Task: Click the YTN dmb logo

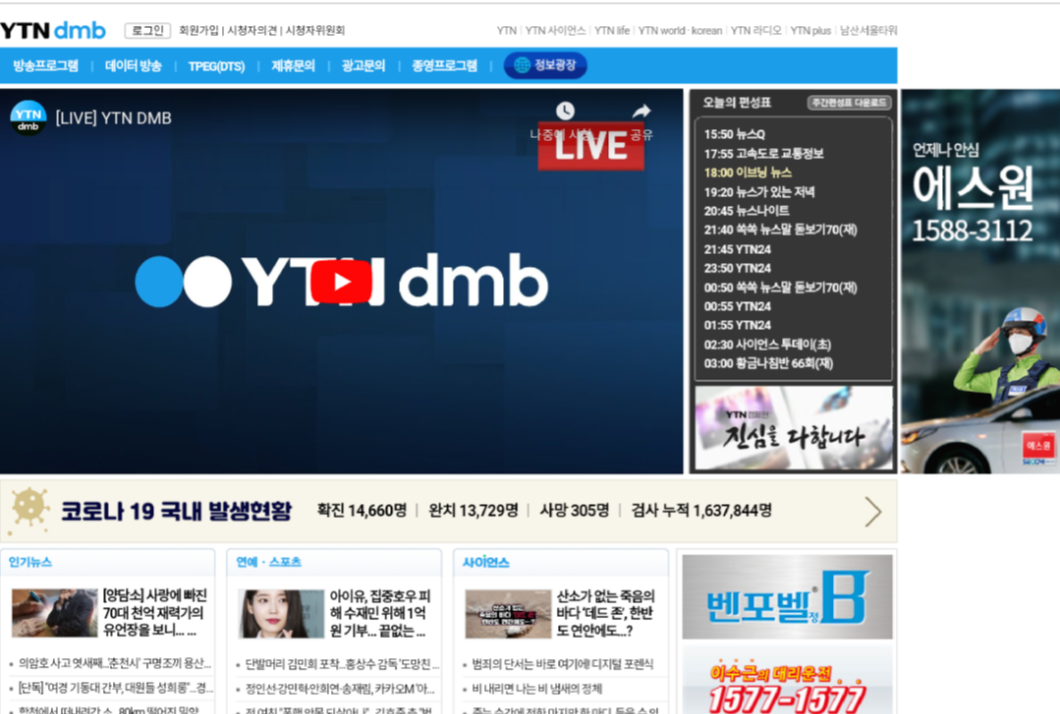Action: [x=53, y=30]
